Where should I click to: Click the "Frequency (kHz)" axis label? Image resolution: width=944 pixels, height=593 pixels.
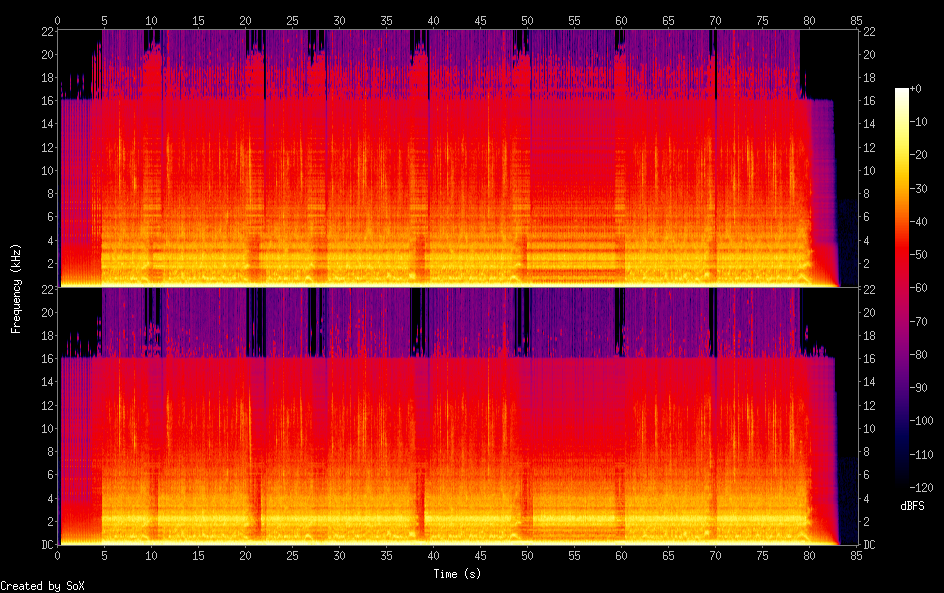coord(16,288)
